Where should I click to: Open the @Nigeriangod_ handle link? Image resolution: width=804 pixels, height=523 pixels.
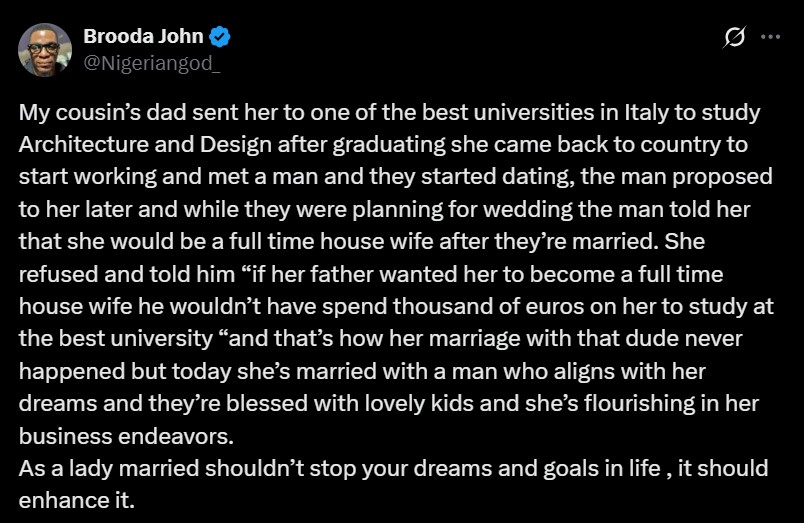(x=152, y=62)
